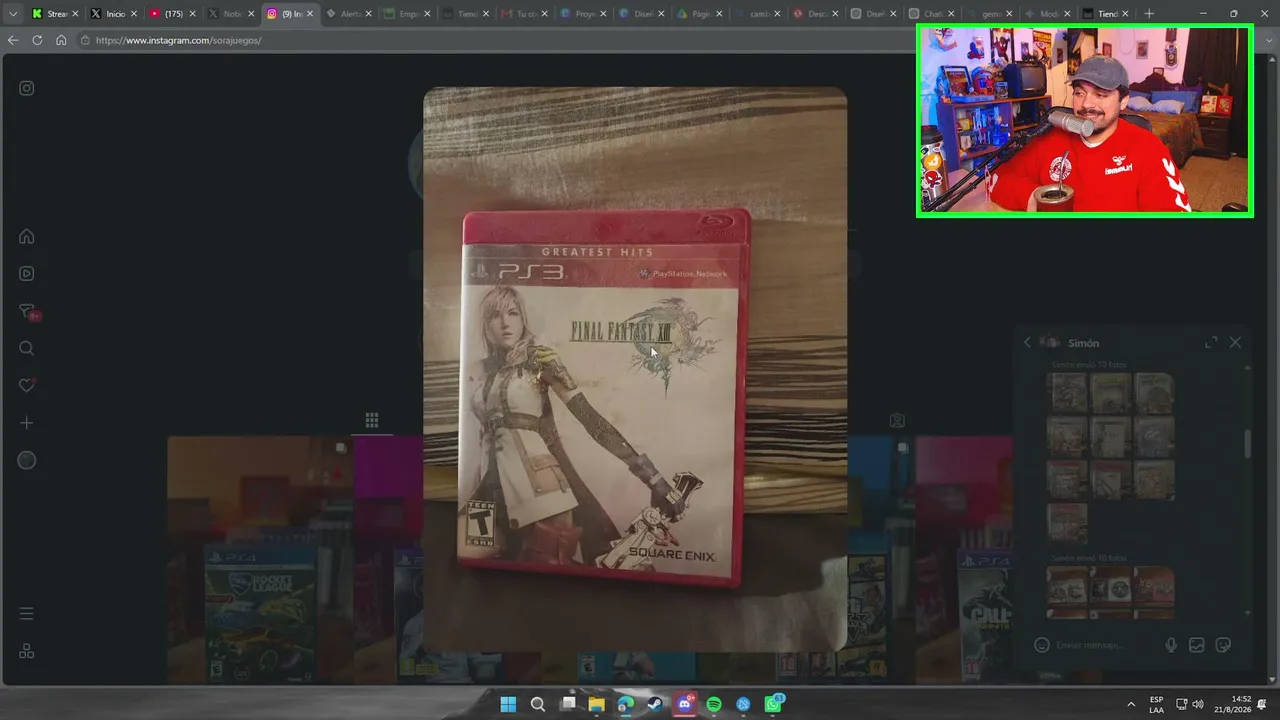Open Messages icon with notification badge

[28, 312]
